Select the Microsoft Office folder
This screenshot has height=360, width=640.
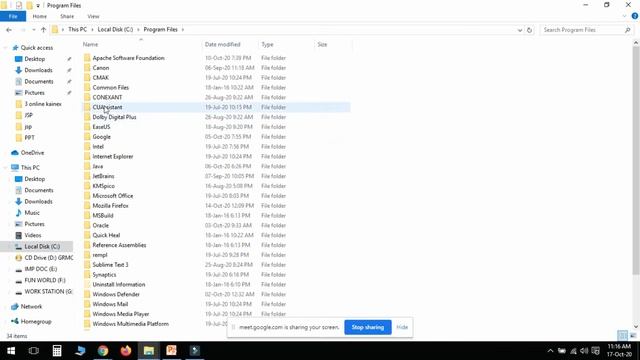tap(113, 196)
